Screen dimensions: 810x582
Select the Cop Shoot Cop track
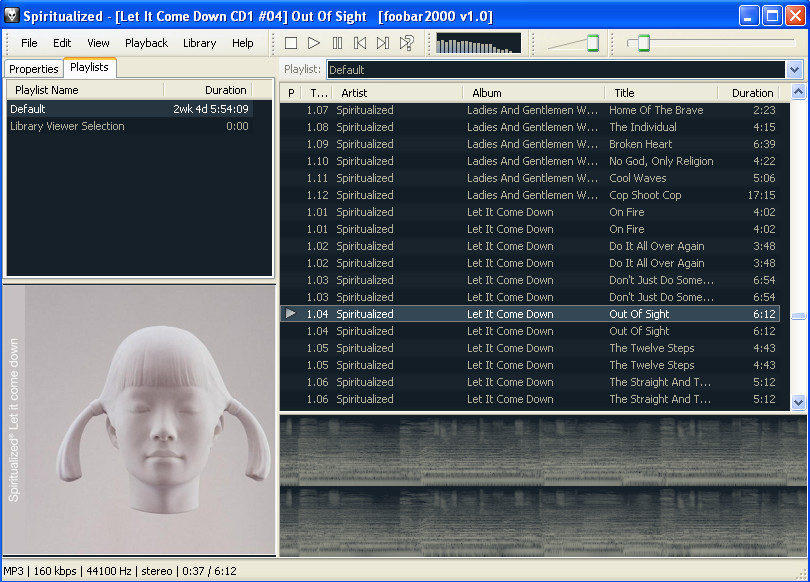(x=531, y=195)
